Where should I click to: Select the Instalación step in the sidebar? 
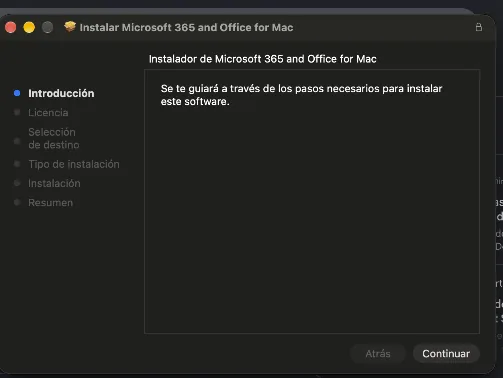54,183
